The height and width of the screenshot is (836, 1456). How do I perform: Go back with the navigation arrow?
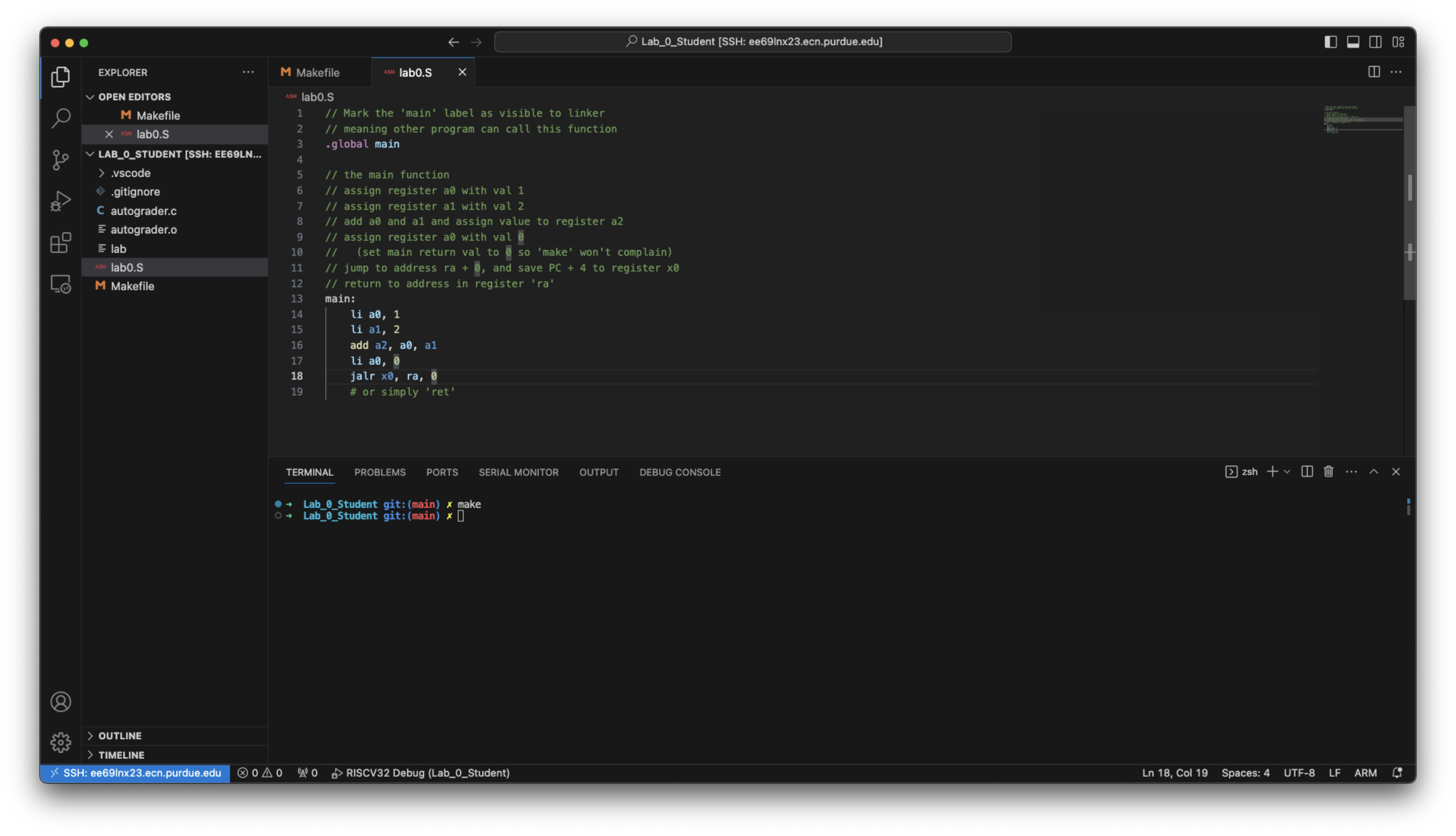454,42
